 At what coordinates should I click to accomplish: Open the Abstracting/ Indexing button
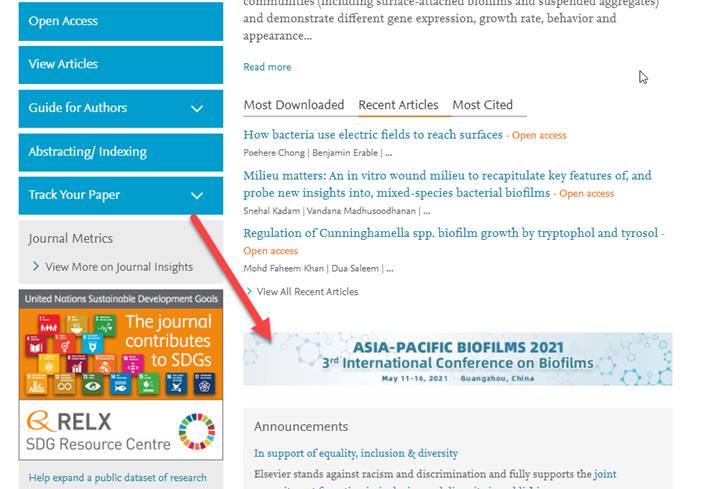120,152
